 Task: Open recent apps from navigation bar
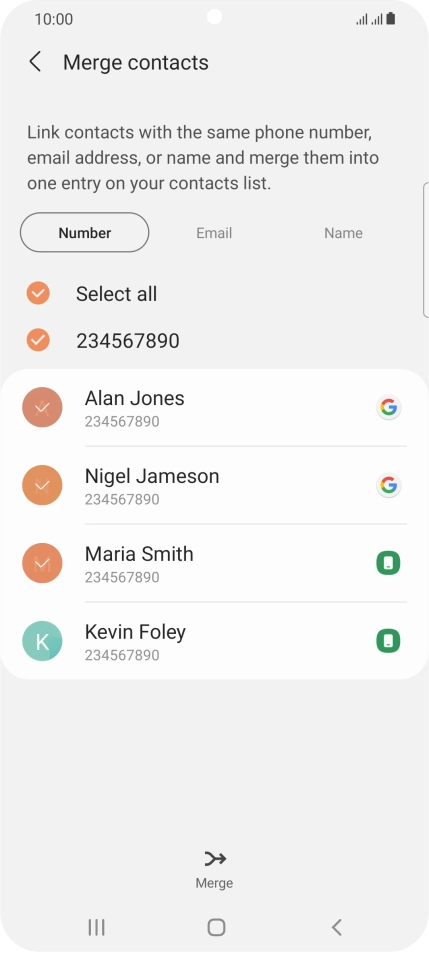[96, 927]
